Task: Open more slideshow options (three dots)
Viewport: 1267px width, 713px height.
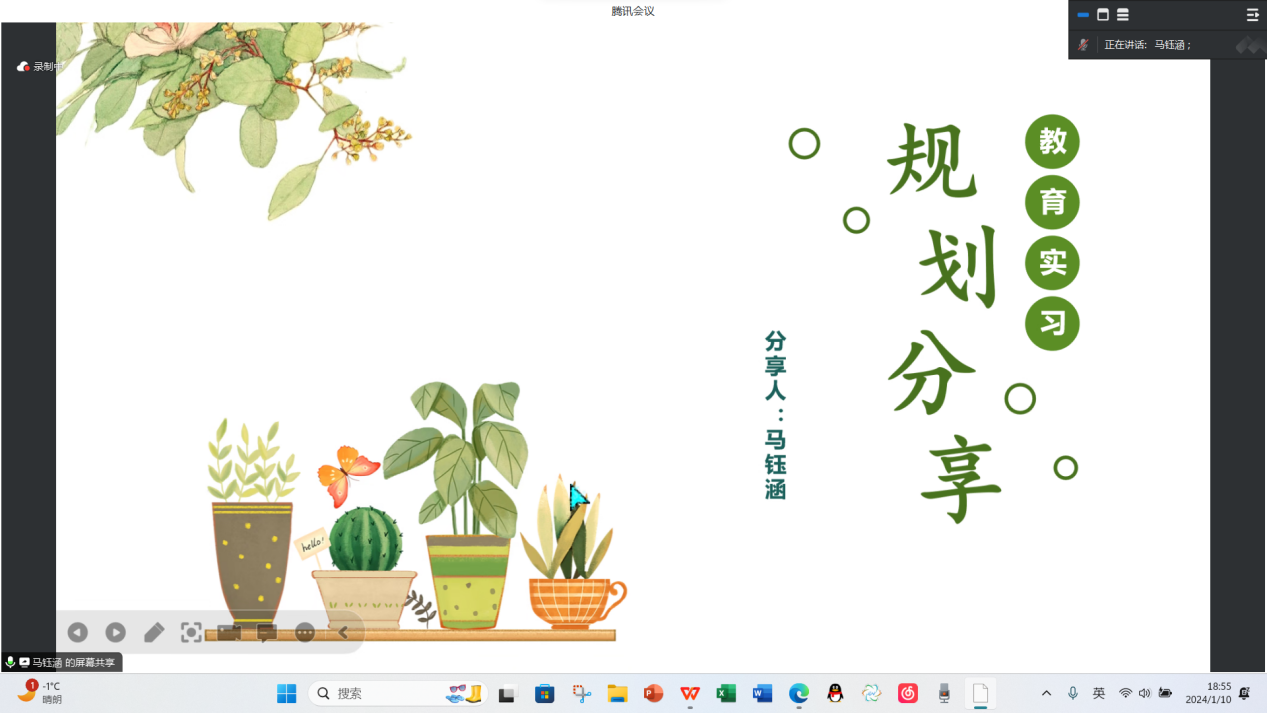Action: pyautogui.click(x=305, y=632)
